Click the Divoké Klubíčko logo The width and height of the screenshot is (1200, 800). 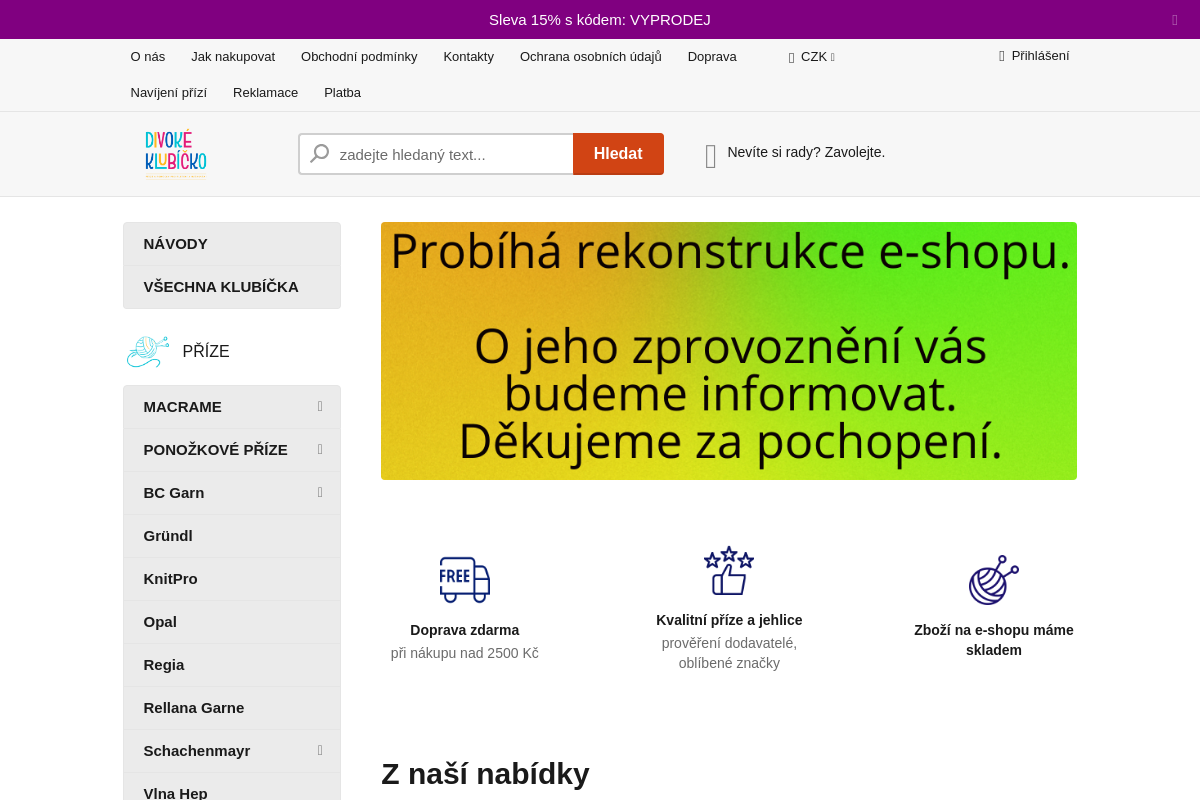176,154
